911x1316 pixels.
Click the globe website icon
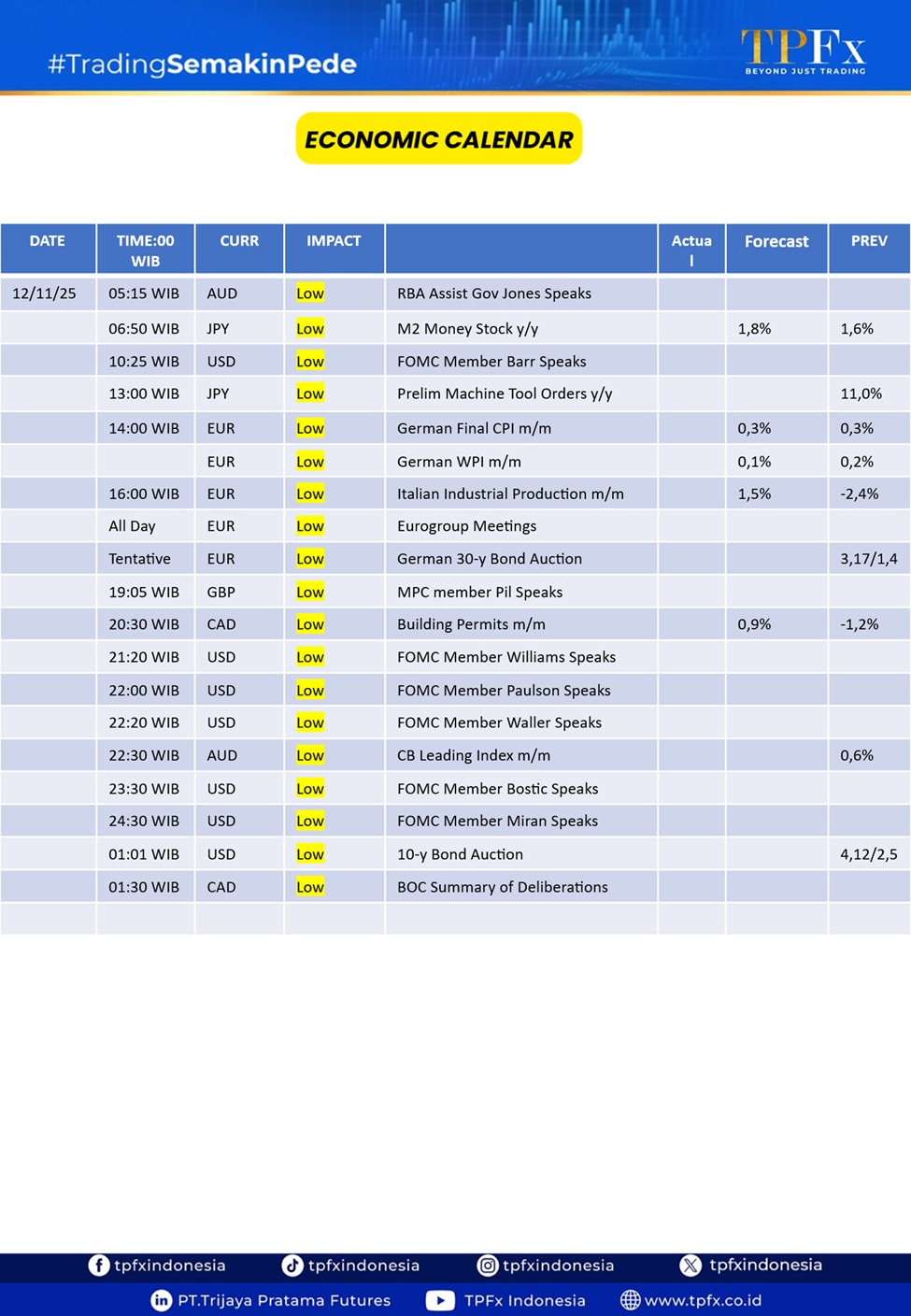pos(631,1300)
